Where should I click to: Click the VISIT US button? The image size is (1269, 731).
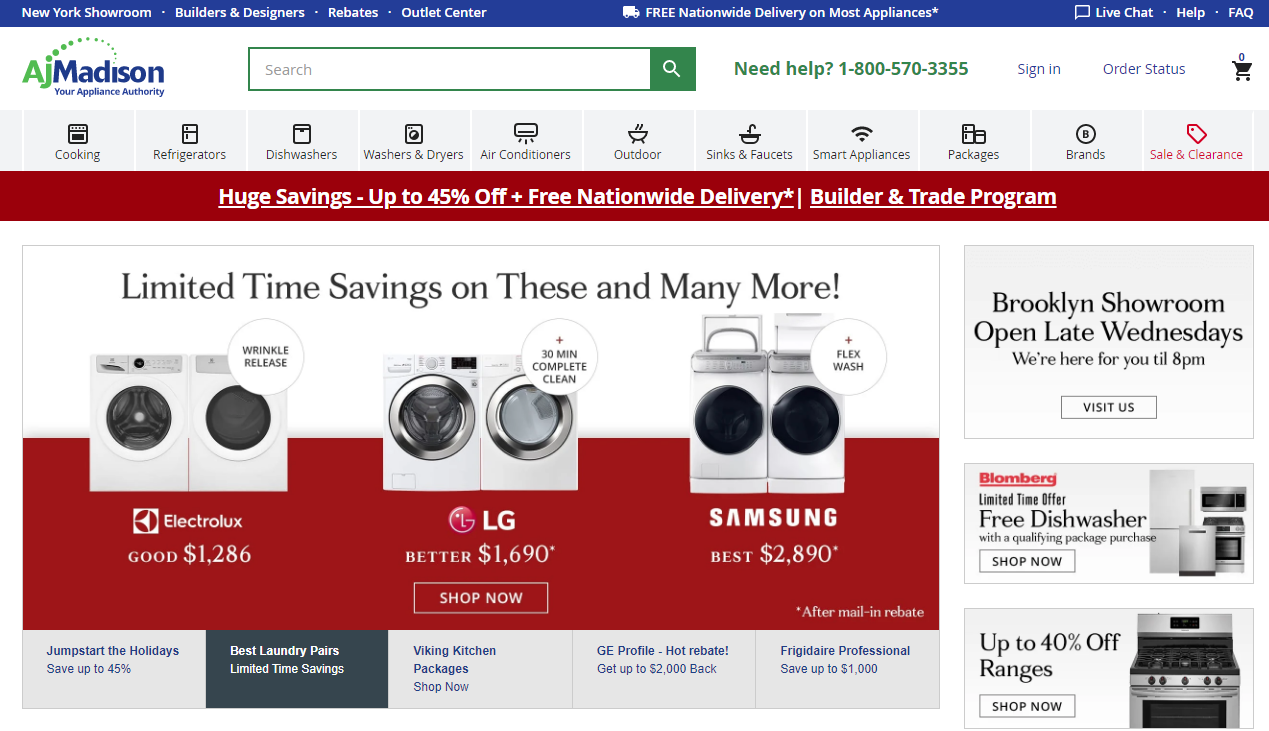click(1109, 407)
